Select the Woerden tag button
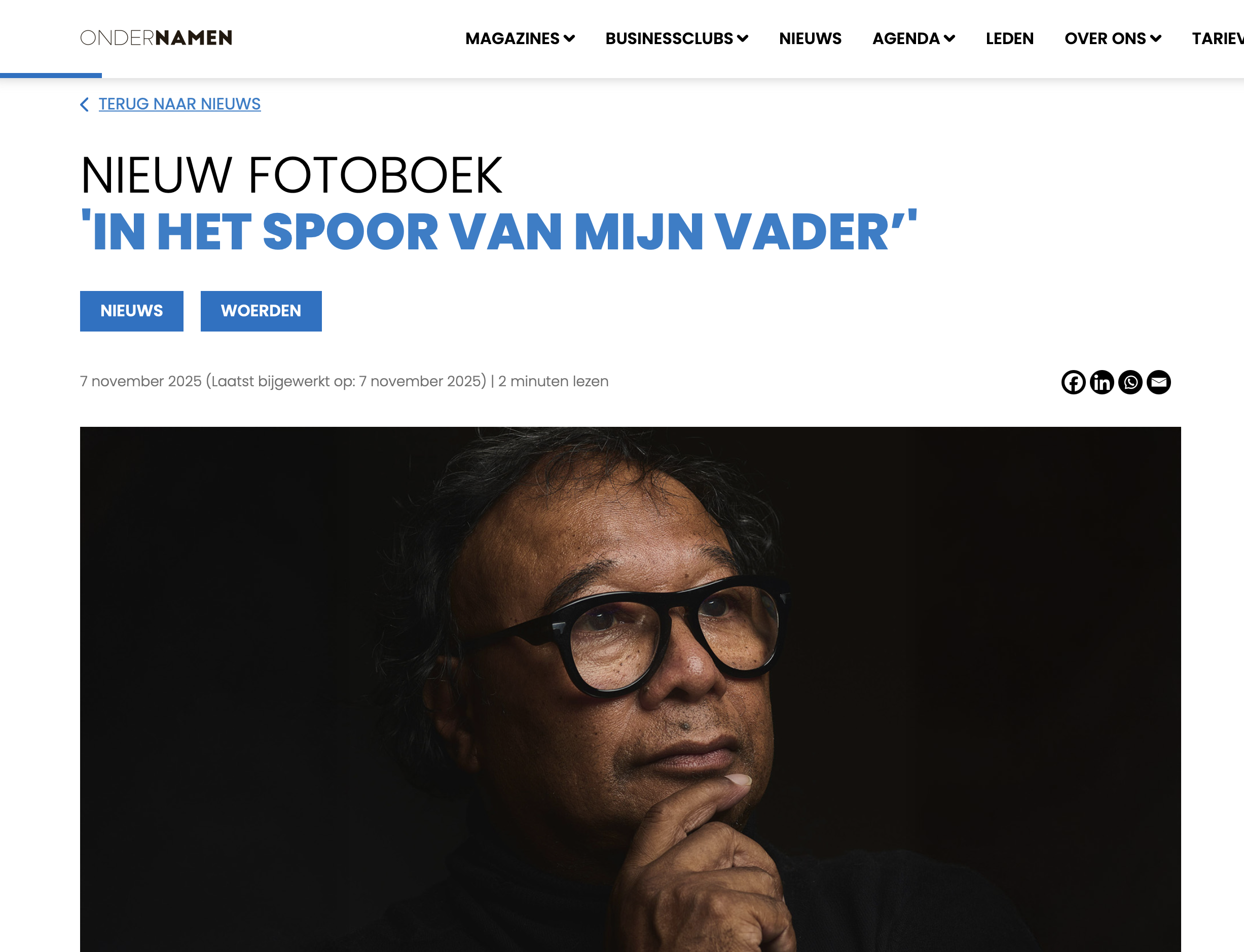 [x=261, y=311]
